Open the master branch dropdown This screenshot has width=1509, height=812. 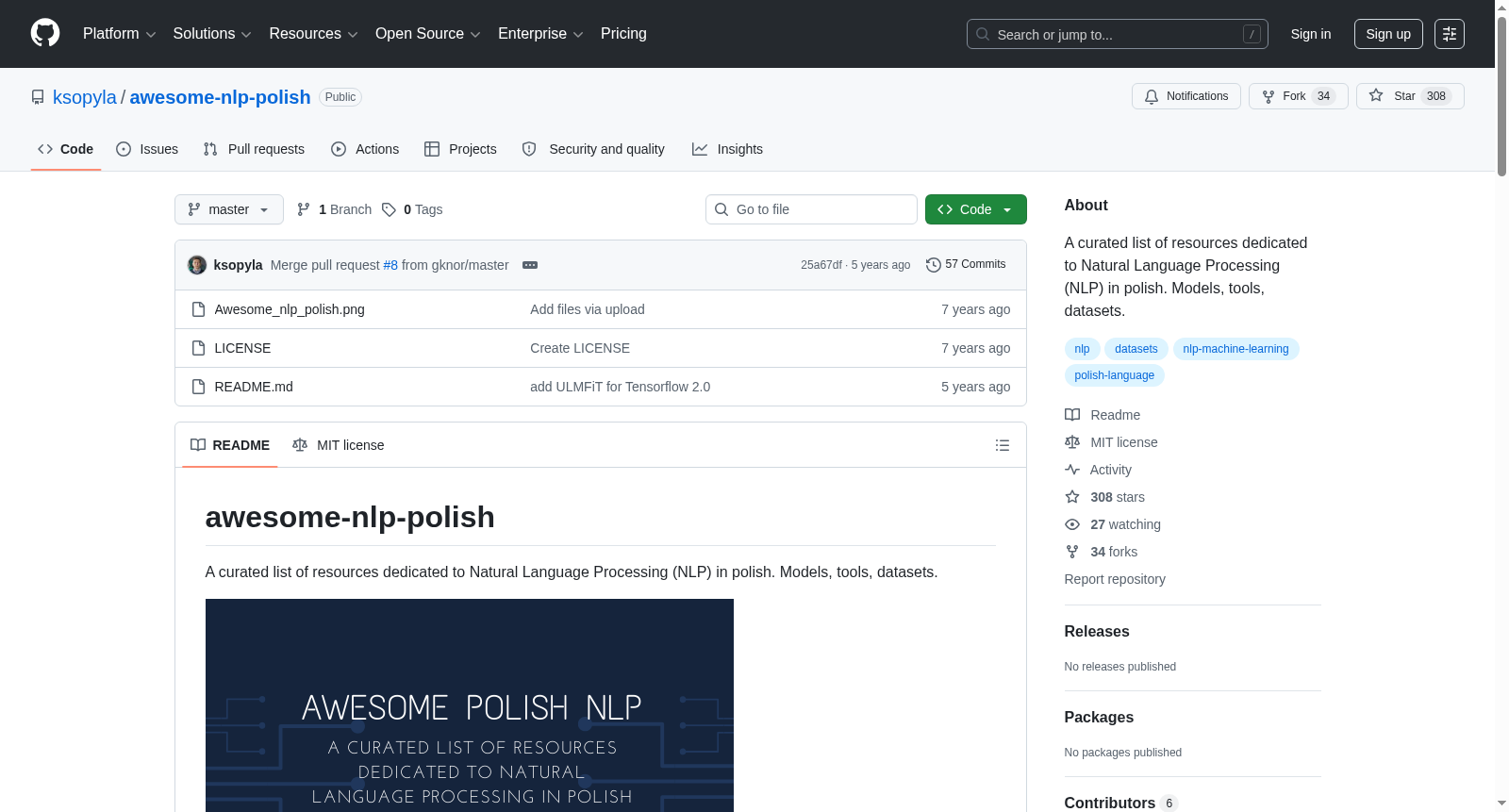coord(229,209)
